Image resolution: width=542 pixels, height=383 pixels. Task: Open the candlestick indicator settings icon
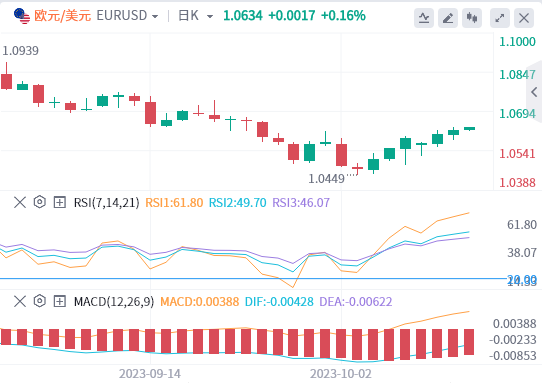click(472, 18)
